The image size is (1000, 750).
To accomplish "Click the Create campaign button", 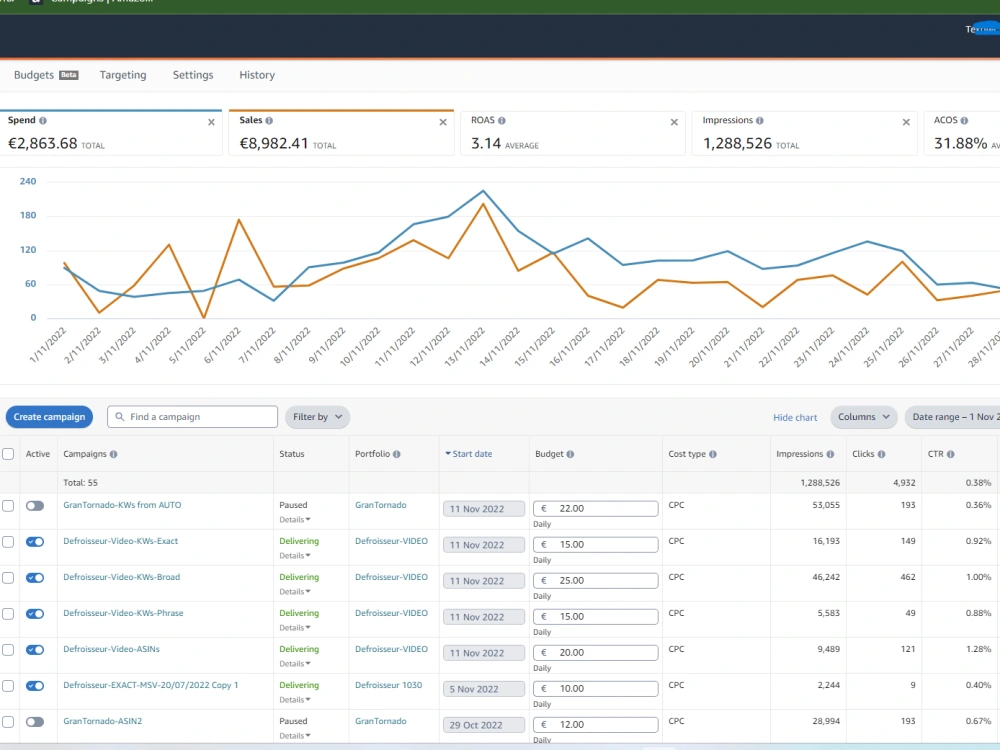I will click(x=49, y=417).
